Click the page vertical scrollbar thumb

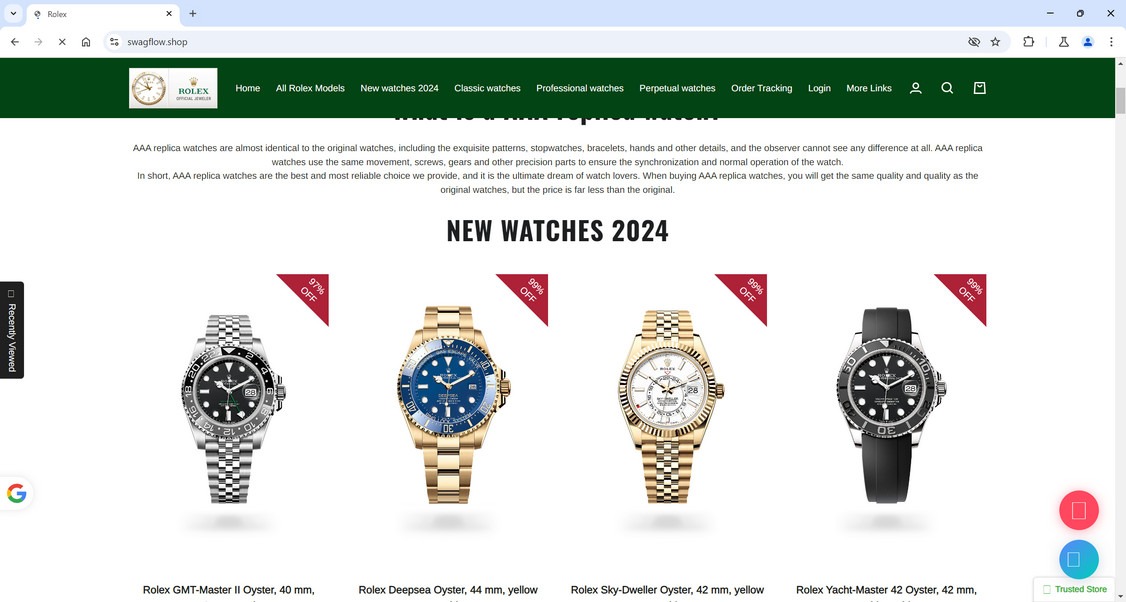[x=1120, y=101]
